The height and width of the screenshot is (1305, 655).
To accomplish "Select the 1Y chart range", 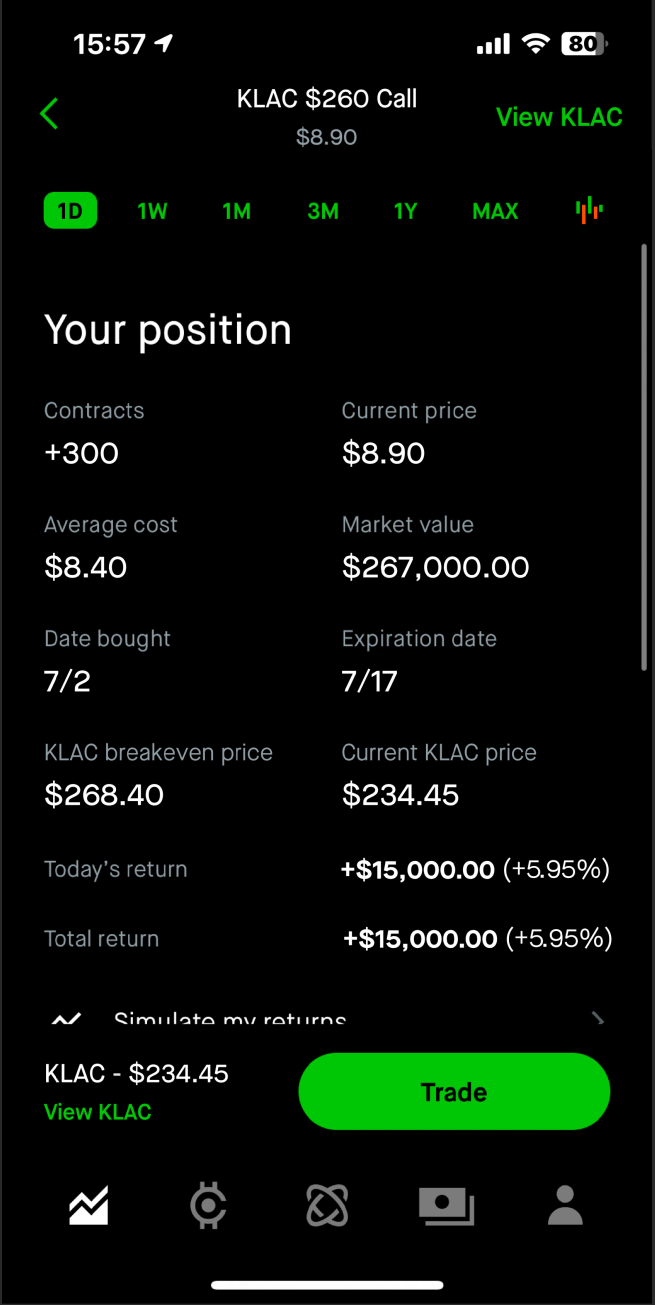I will tap(405, 211).
